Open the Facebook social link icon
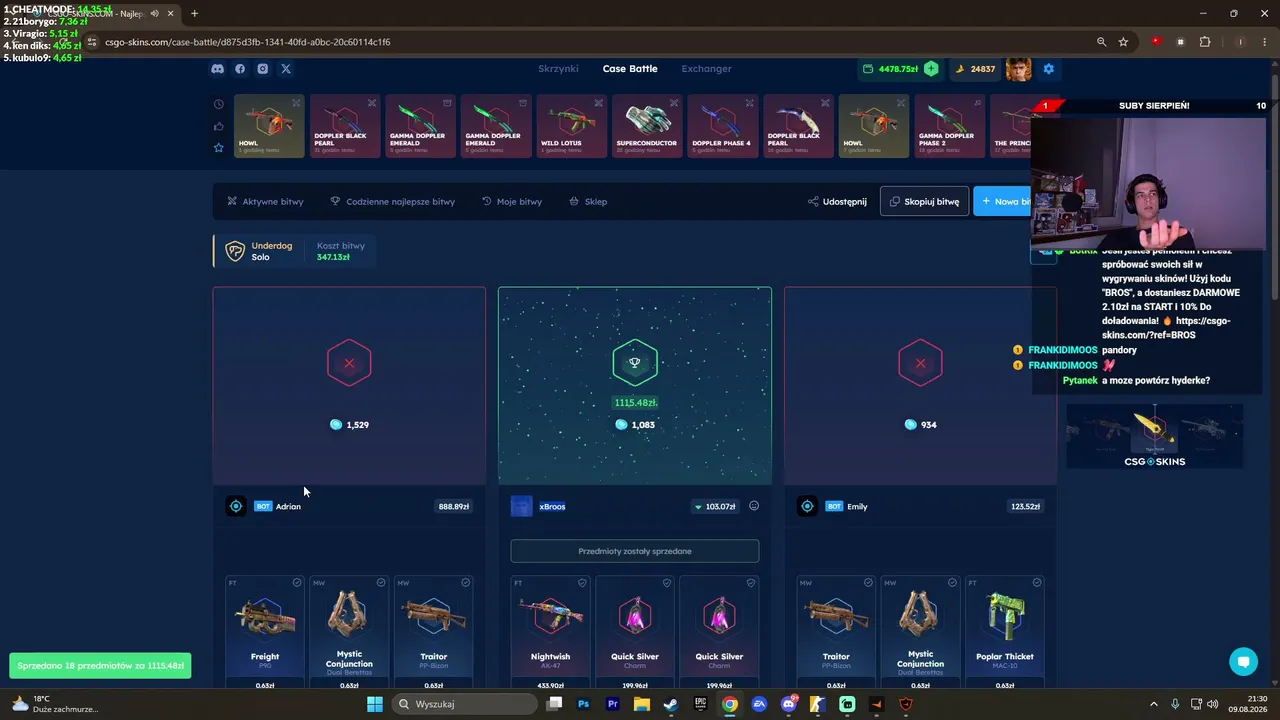The image size is (1280, 720). pyautogui.click(x=240, y=69)
